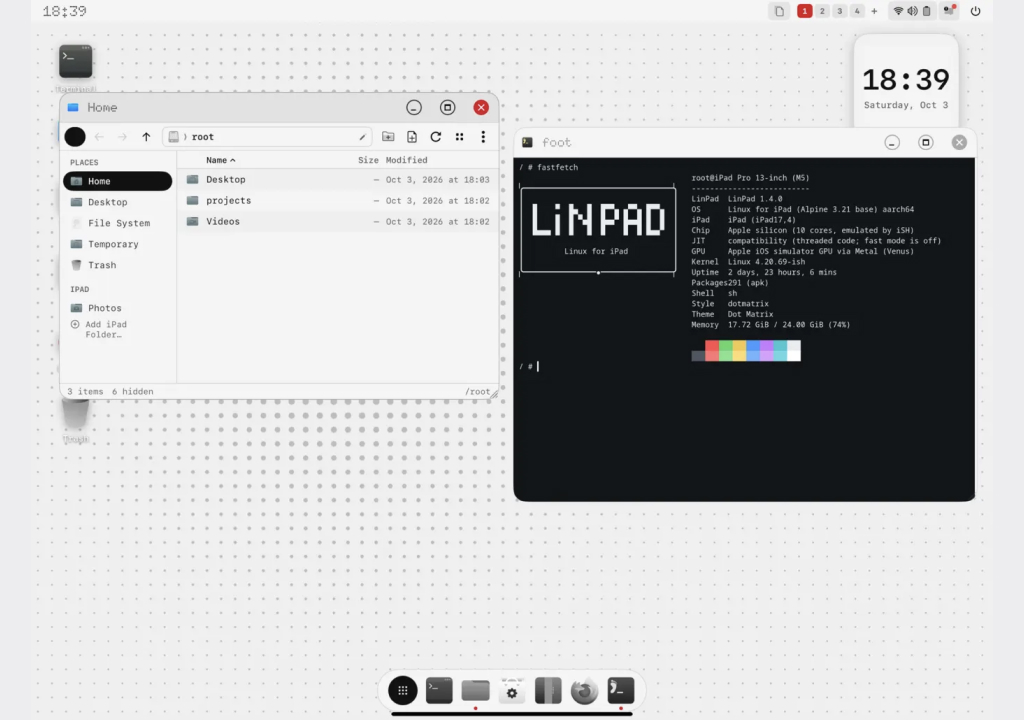Sort files by the Size column
Screen dimensions: 1024x720
tap(368, 160)
